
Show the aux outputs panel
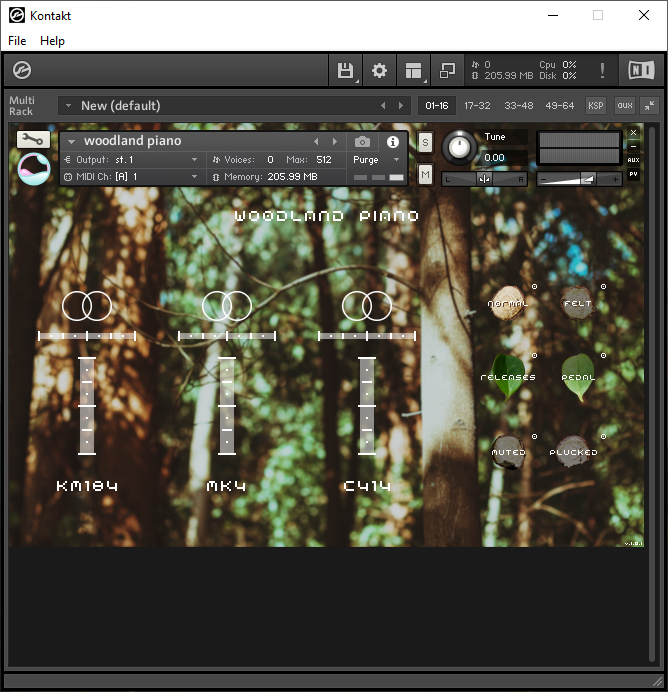coord(625,105)
